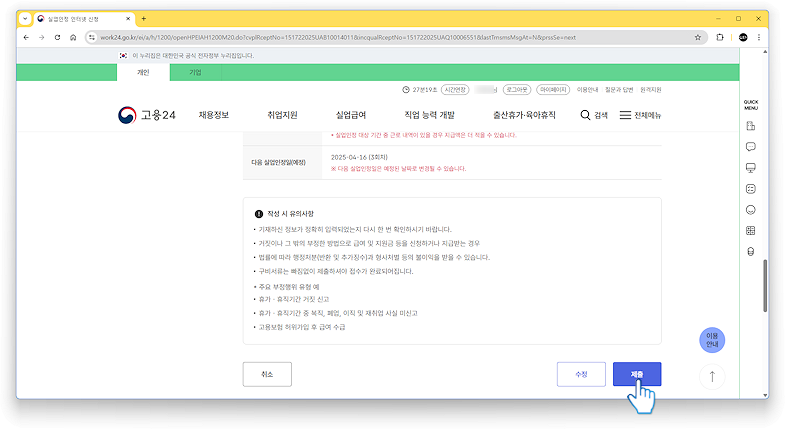Screen dimensions: 785x429
Task: Submit with the 제출 button
Action: (637, 374)
